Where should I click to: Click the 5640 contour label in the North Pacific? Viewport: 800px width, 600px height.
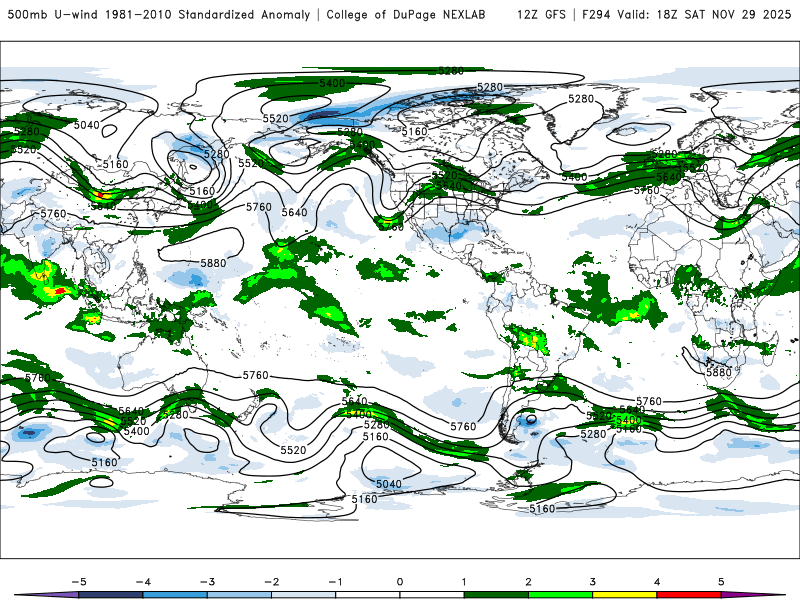click(294, 212)
